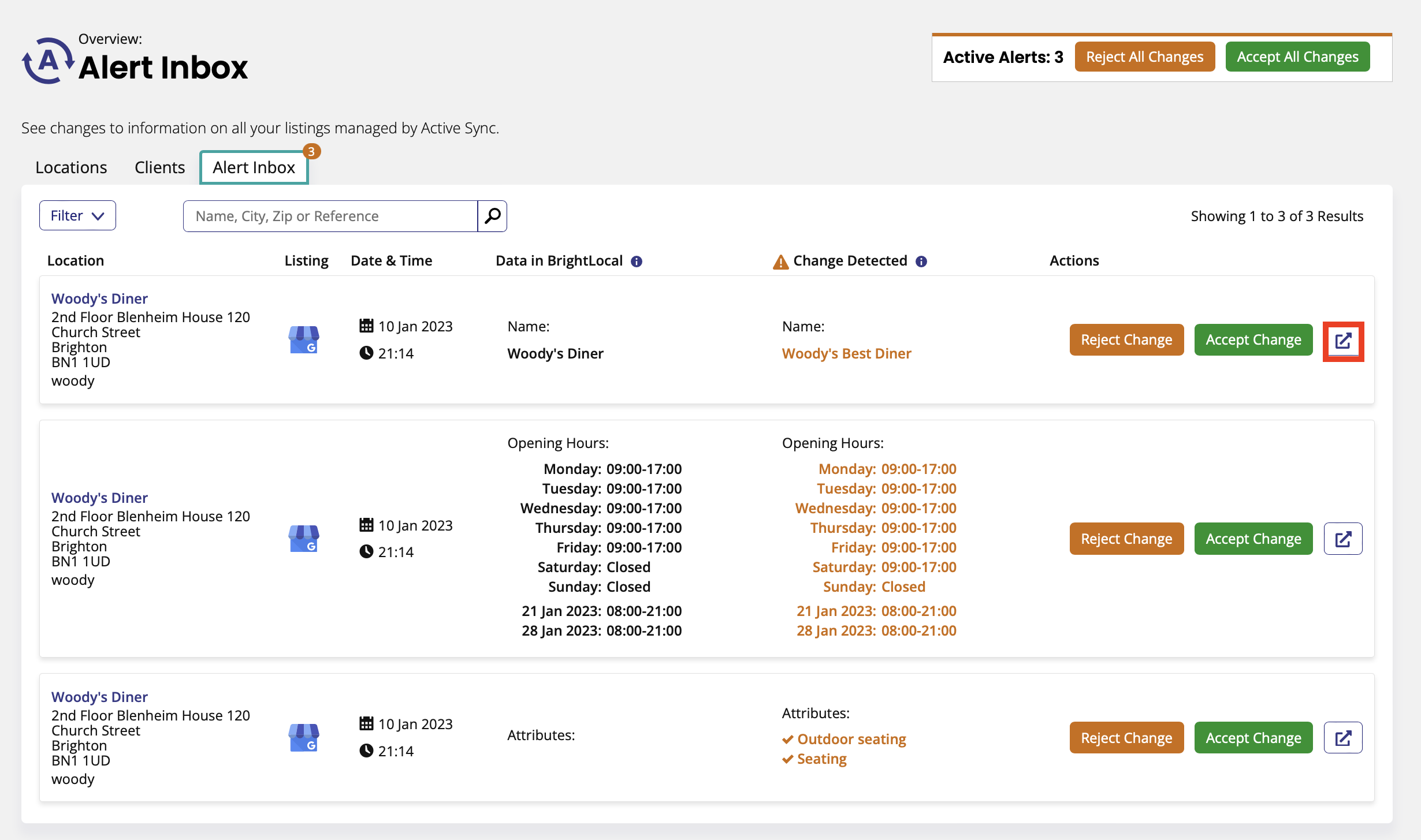1421x840 pixels.
Task: Click the Location column header
Action: pos(76,260)
